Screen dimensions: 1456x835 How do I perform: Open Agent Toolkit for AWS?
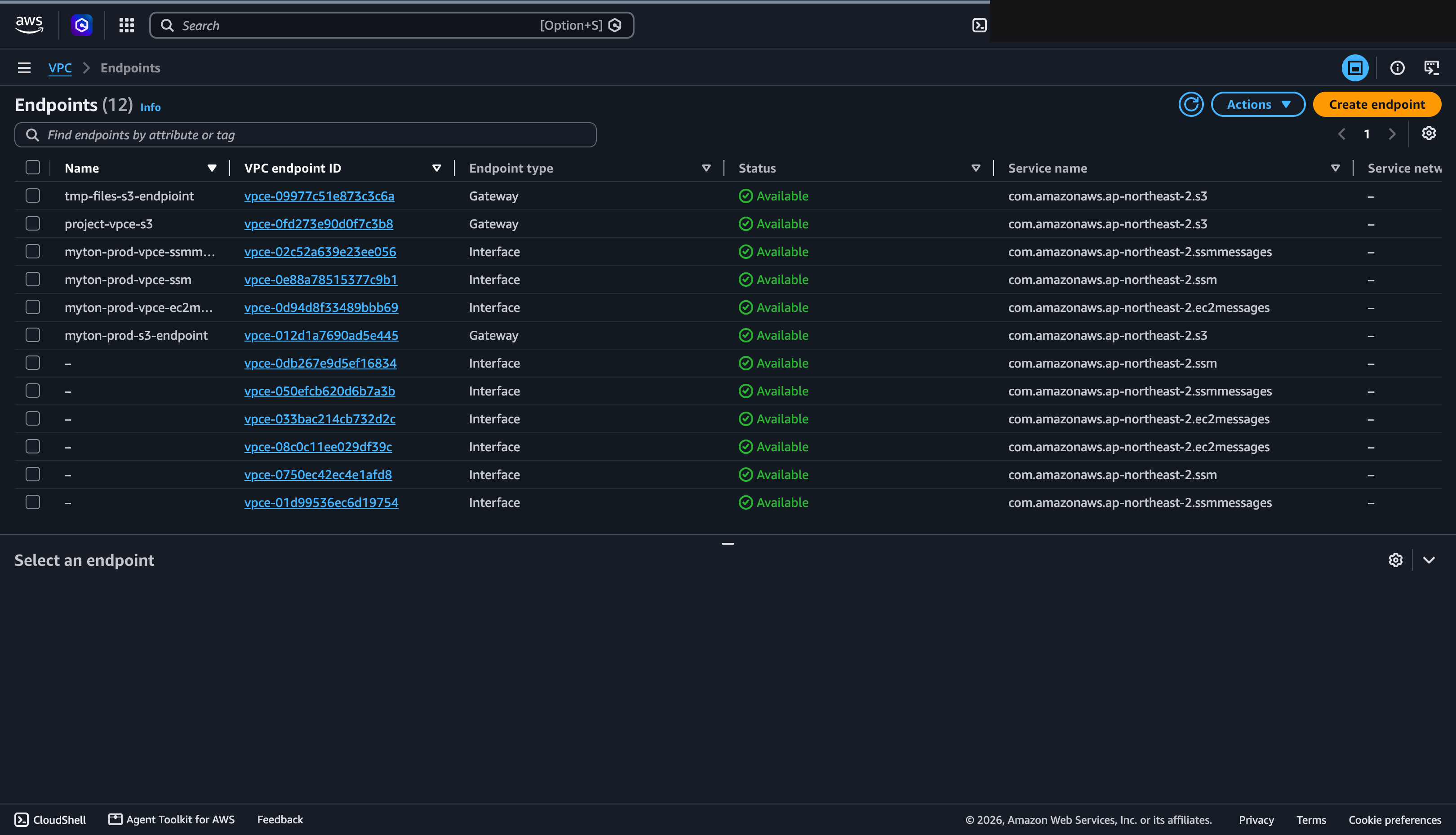(x=172, y=820)
